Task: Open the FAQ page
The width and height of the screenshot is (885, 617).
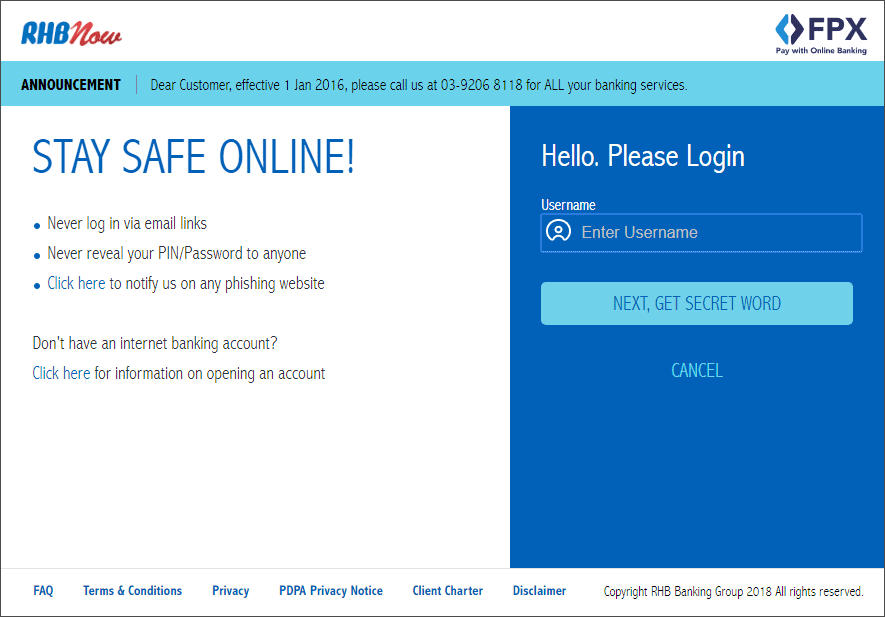Action: pos(43,590)
